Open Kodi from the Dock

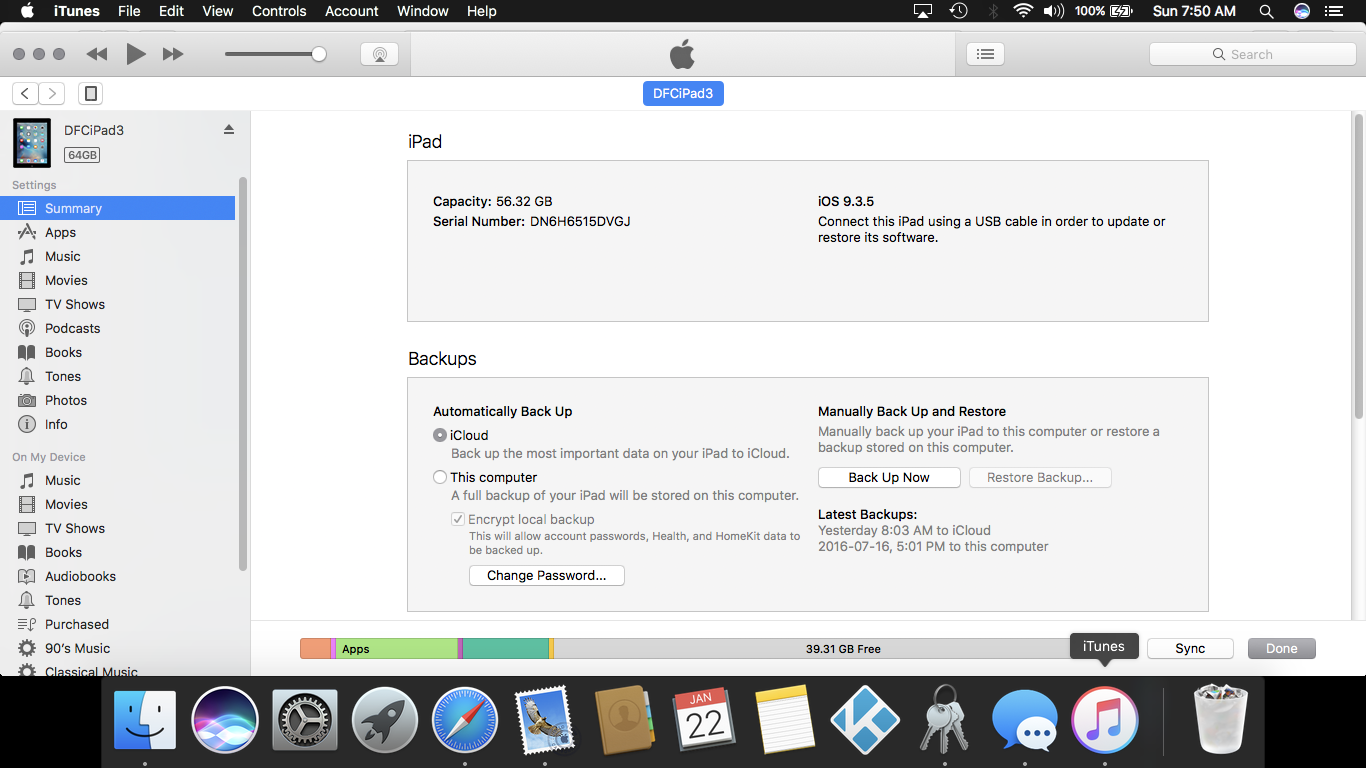point(865,720)
